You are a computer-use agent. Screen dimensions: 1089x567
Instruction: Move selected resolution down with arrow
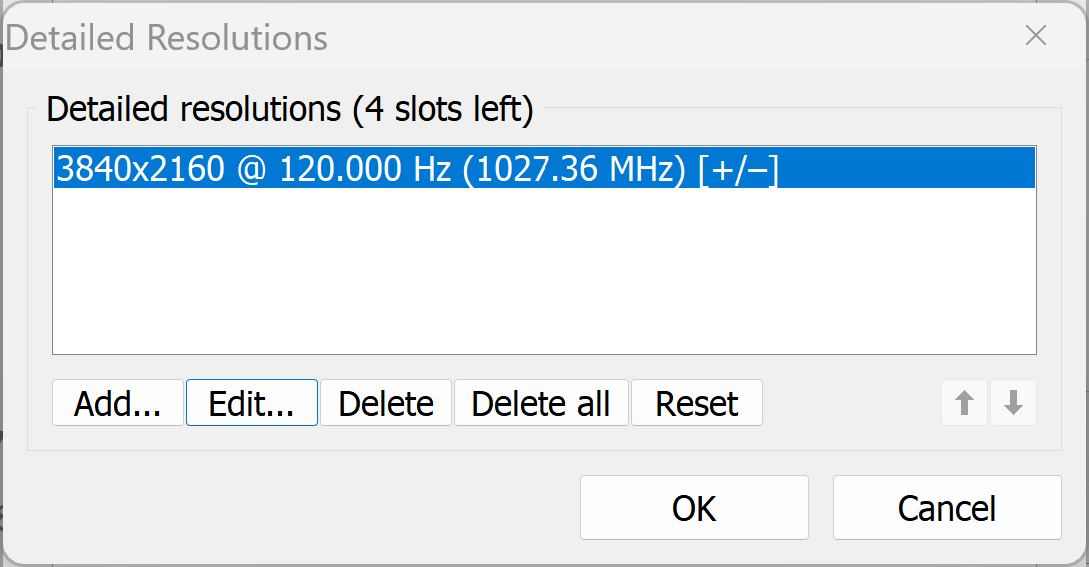pyautogui.click(x=1013, y=402)
